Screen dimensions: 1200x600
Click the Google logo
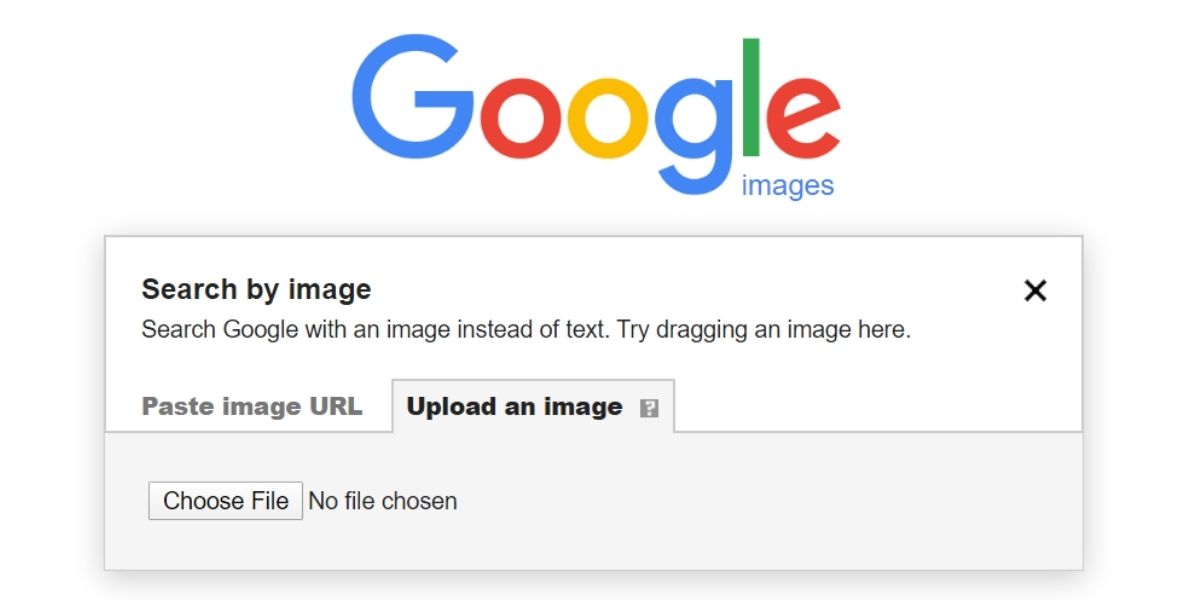pyautogui.click(x=600, y=110)
